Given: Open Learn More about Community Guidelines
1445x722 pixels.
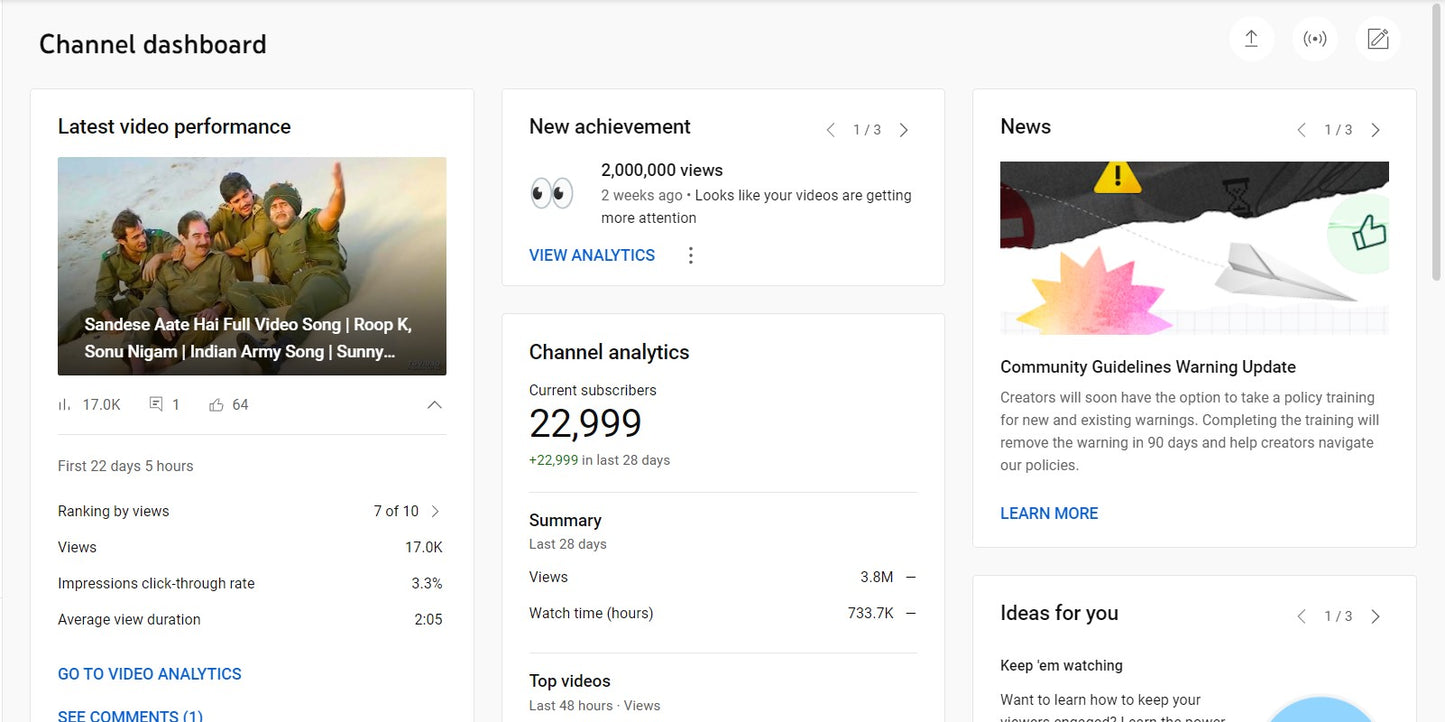Looking at the screenshot, I should pos(1048,513).
